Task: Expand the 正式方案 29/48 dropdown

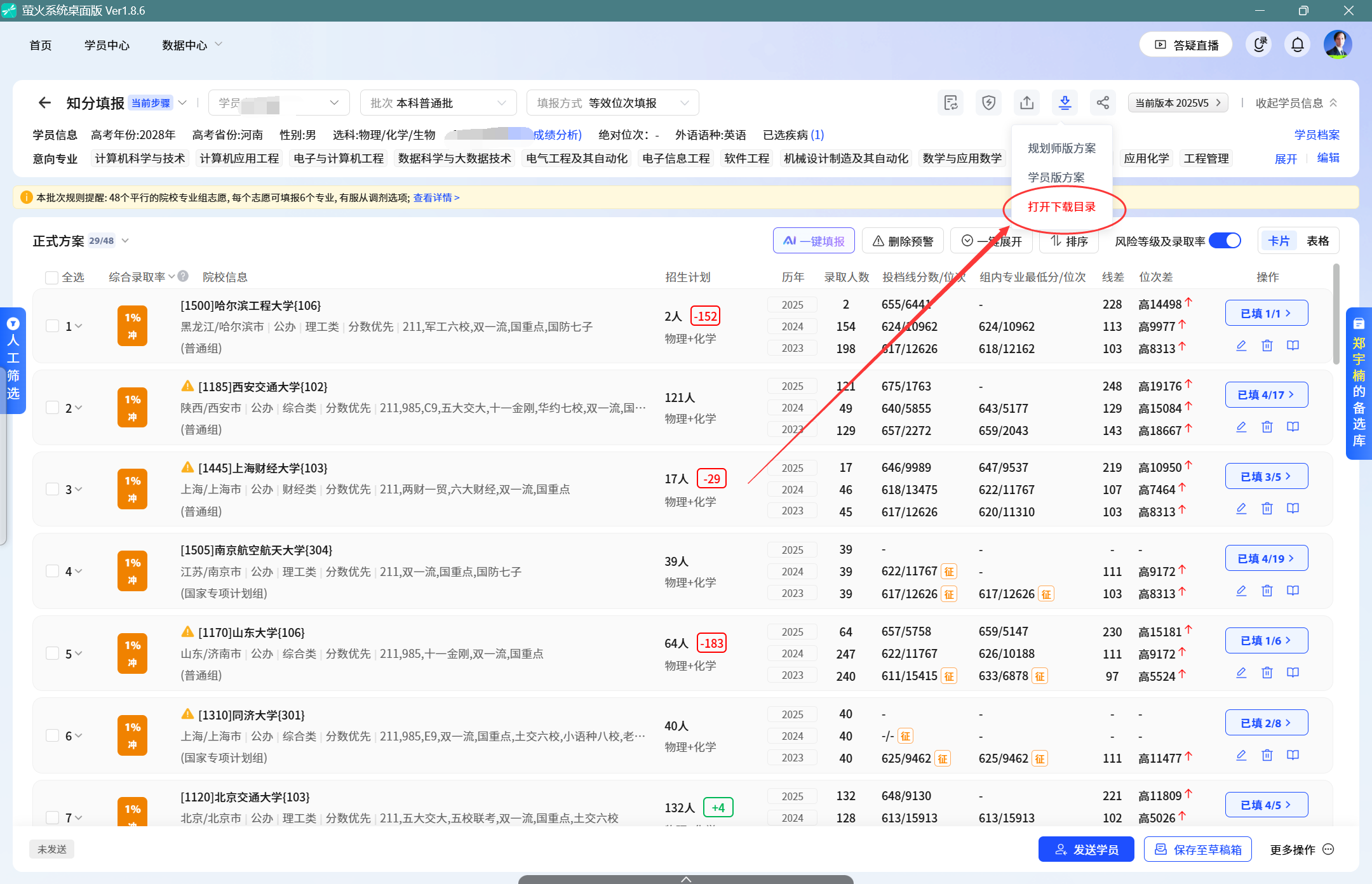Action: 125,240
